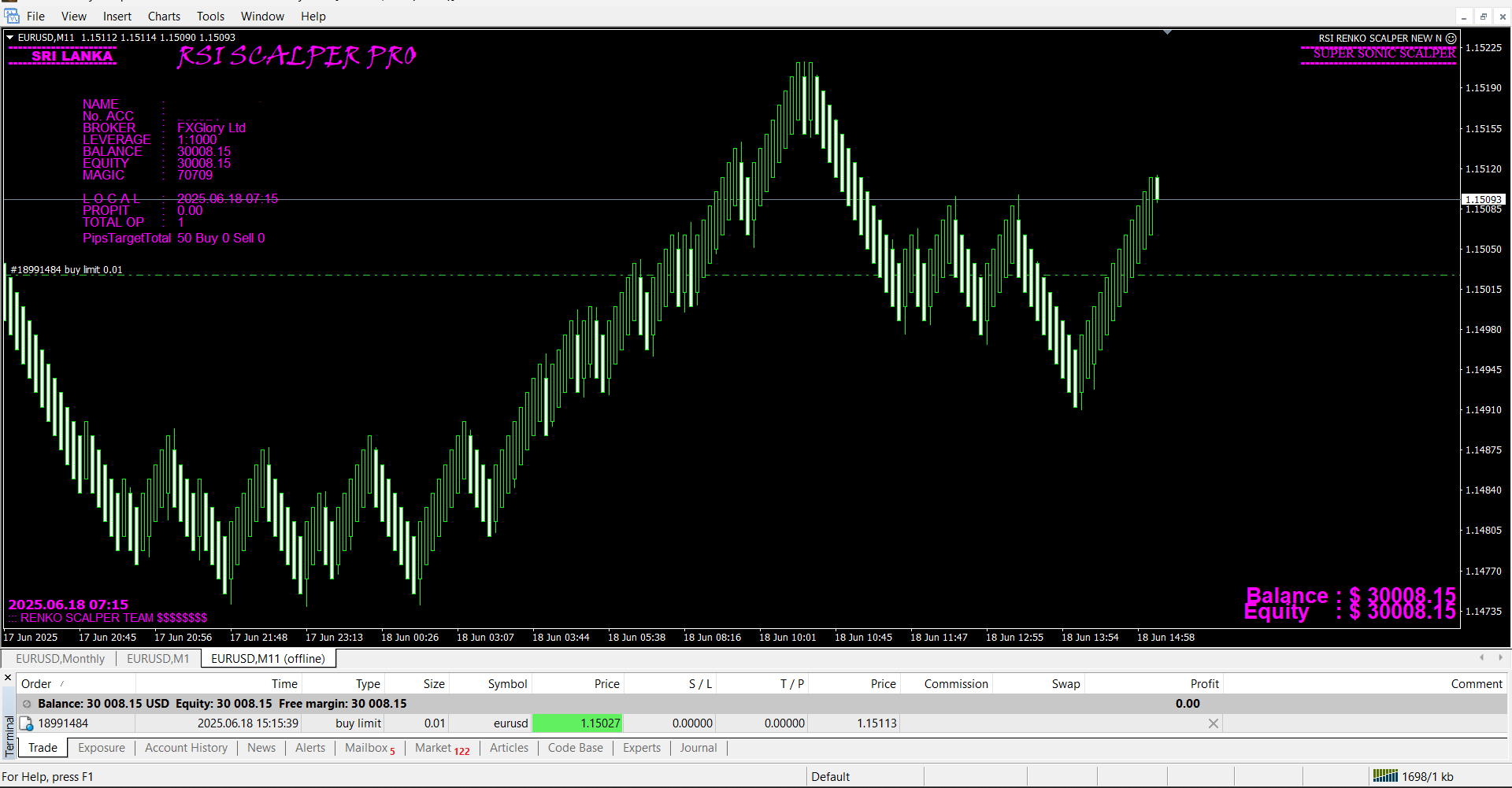Open one-click trading triangle beside EURUSD,M11
The image size is (1512, 788).
click(10, 37)
